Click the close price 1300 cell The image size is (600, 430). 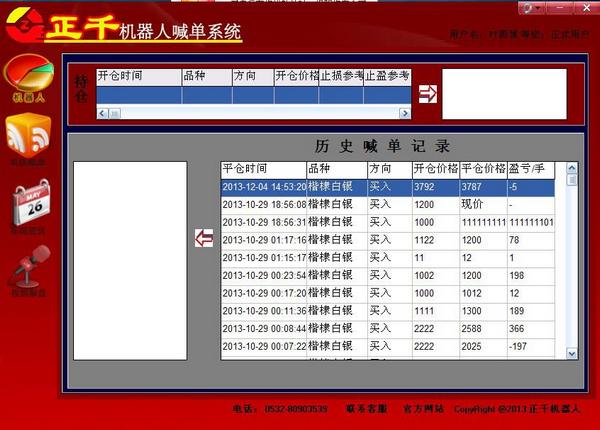483,311
